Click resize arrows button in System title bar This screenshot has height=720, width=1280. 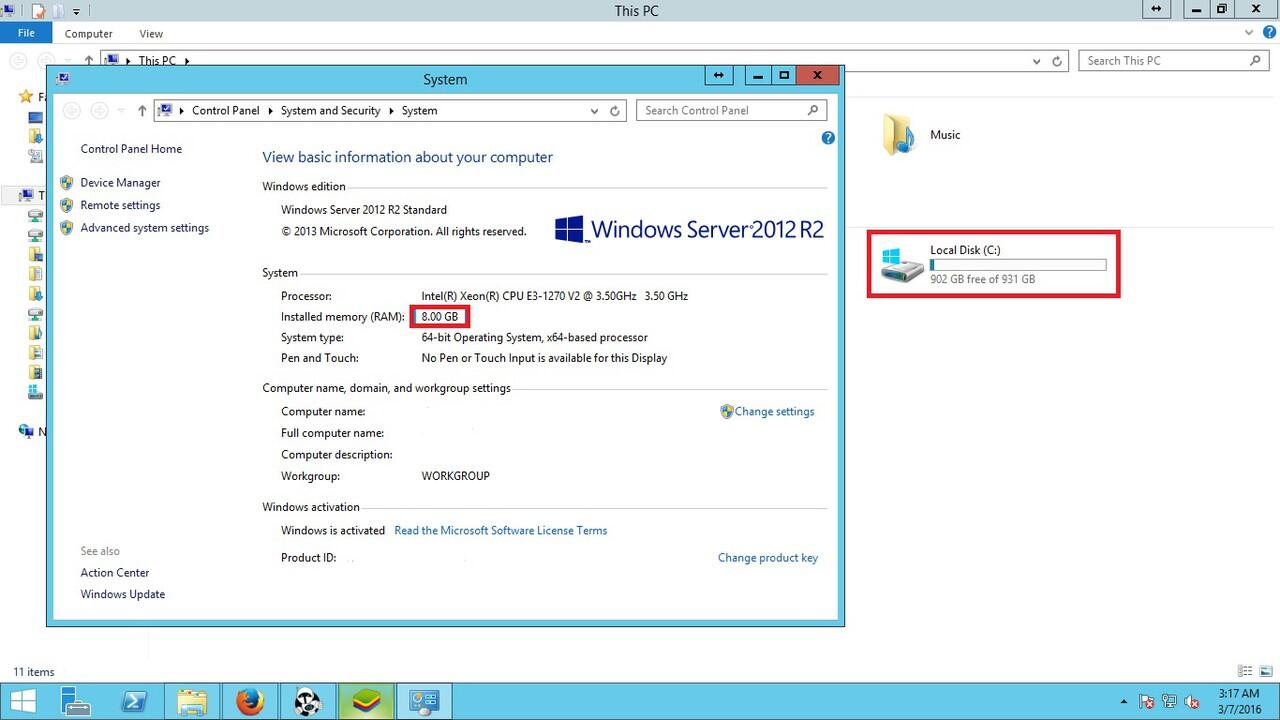point(719,75)
